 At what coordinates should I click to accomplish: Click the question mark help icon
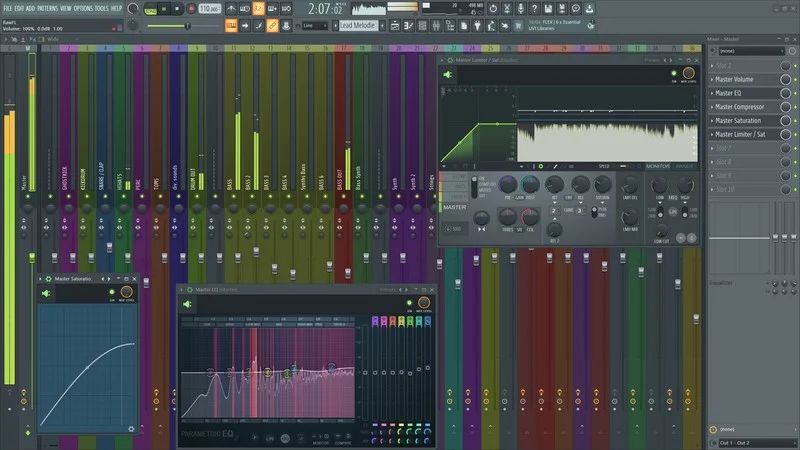coord(534,9)
